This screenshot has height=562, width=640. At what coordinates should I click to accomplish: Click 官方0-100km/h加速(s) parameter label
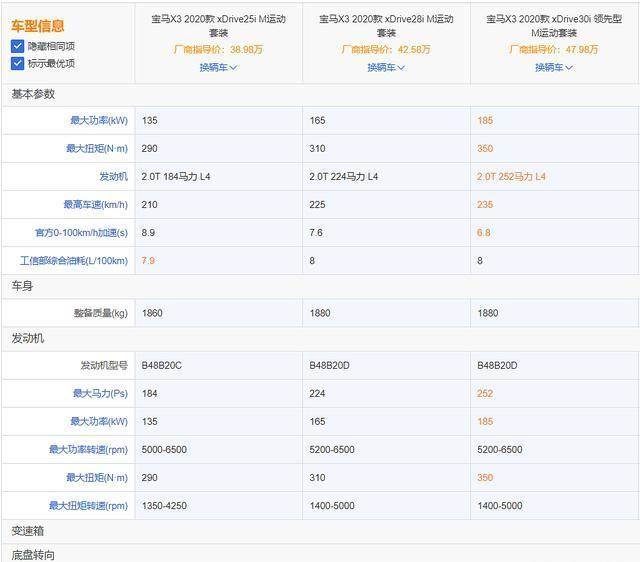point(81,233)
